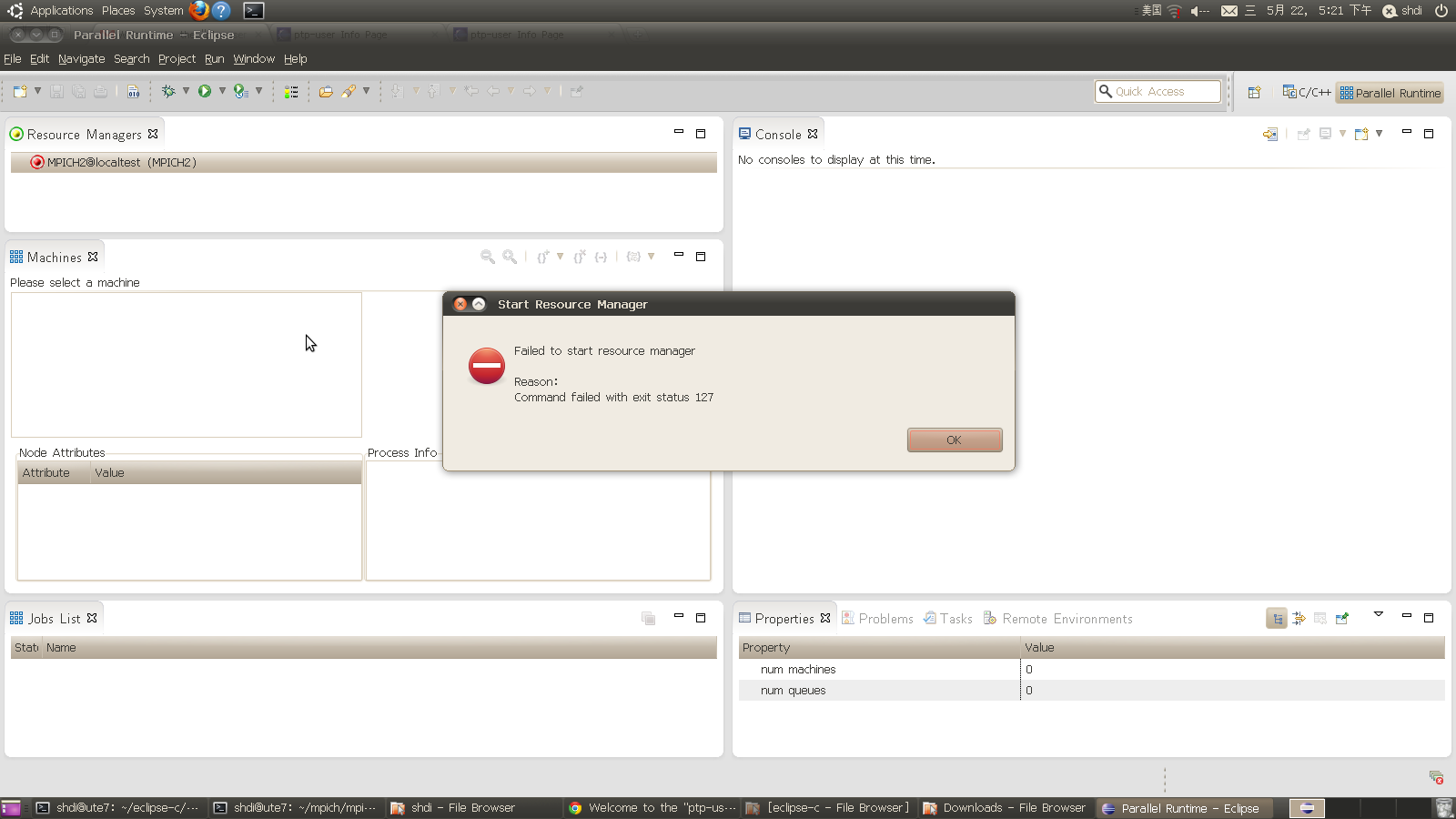Viewport: 1456px width, 819px height.
Task: Click the Search flashlight toolbar icon
Action: click(x=349, y=91)
